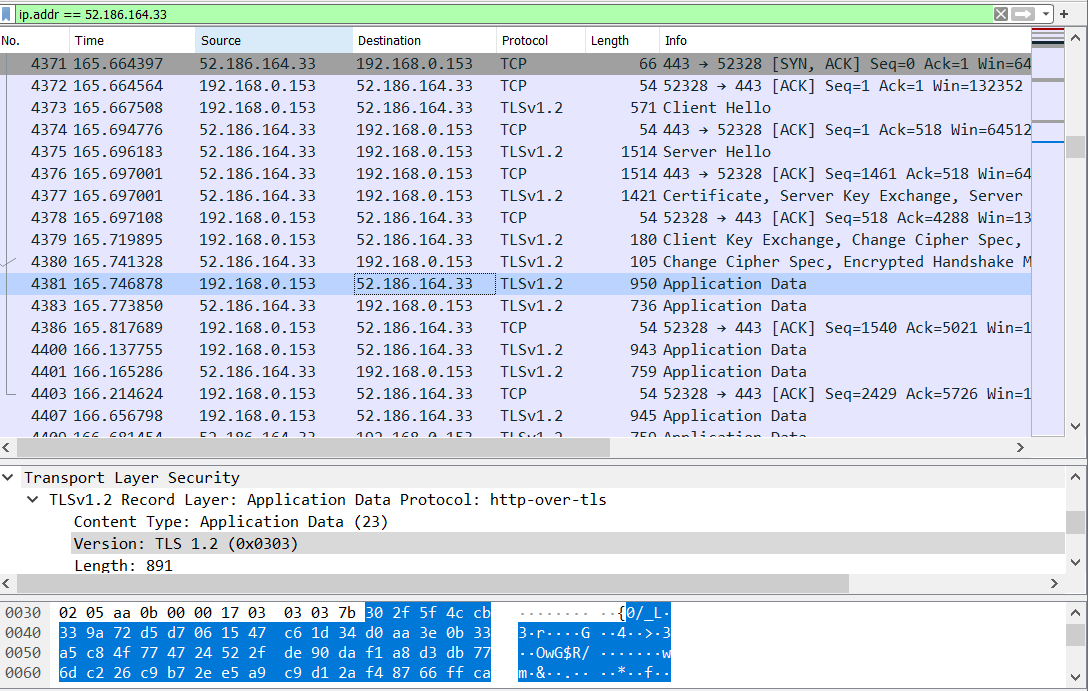Viewport: 1088px width, 691px height.
Task: Select packet 4407 Application Data with length 945
Action: click(516, 416)
